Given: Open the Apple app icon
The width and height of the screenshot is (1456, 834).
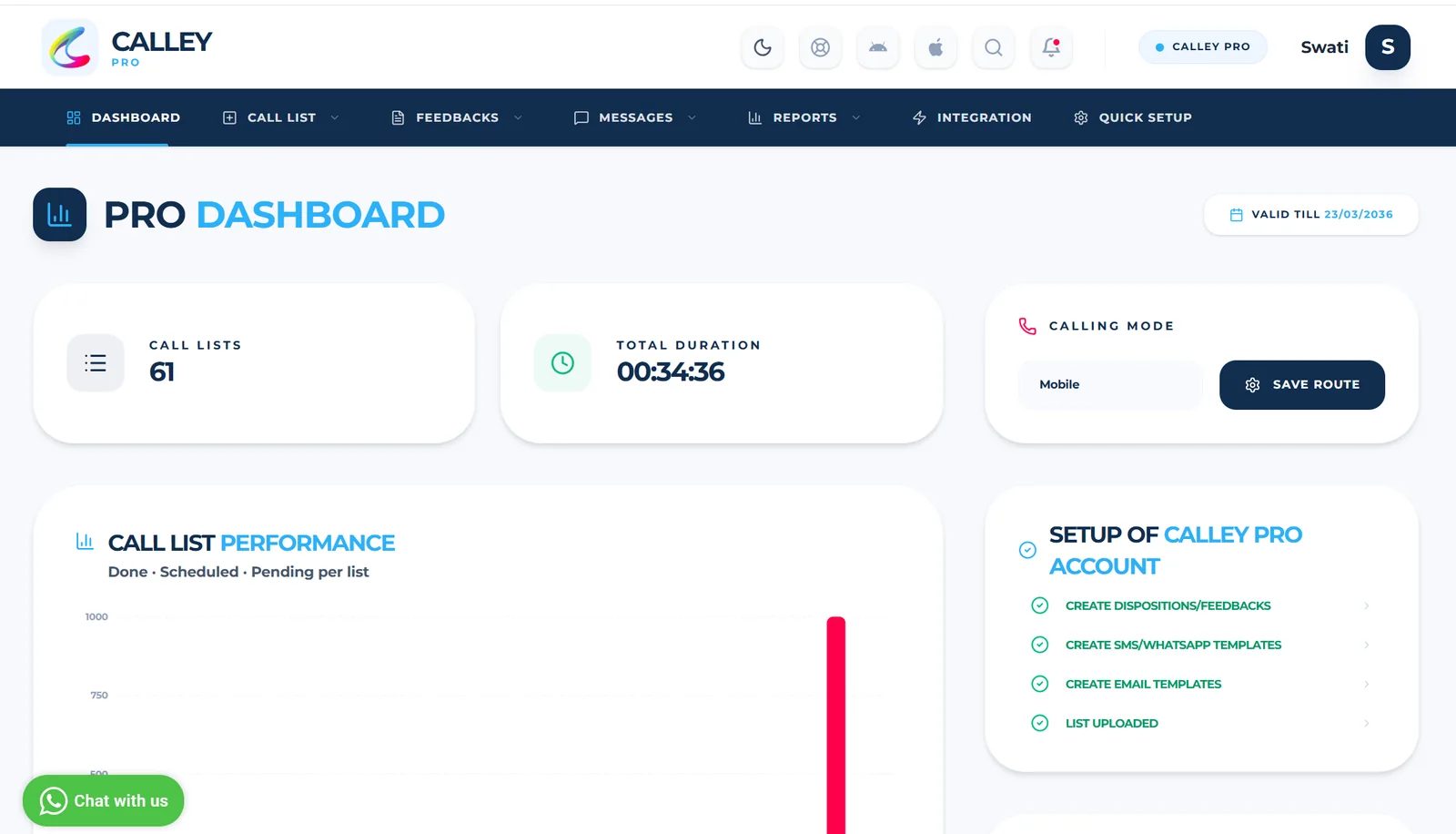Looking at the screenshot, I should pyautogui.click(x=935, y=47).
